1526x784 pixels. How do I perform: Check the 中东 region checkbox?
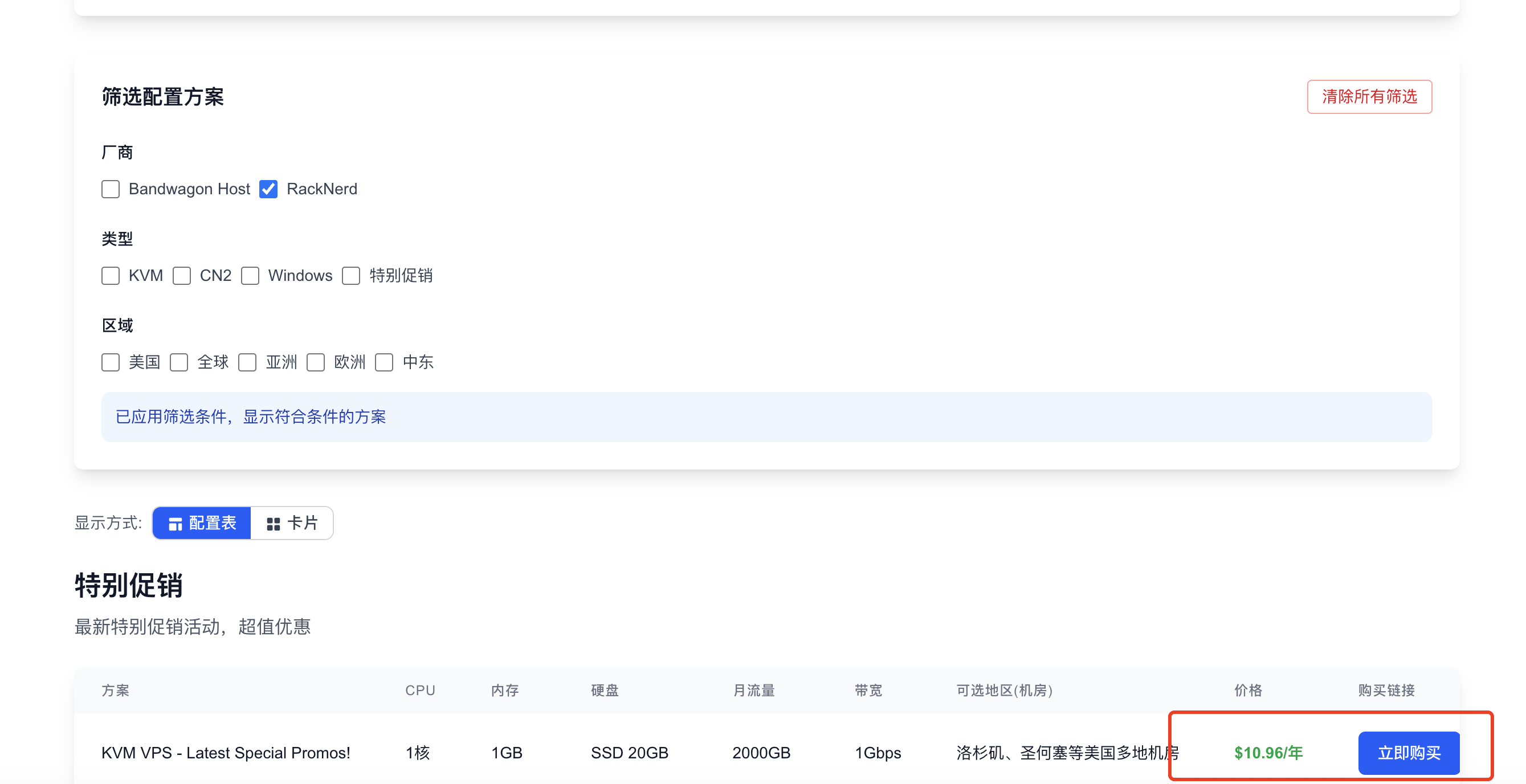pos(384,362)
